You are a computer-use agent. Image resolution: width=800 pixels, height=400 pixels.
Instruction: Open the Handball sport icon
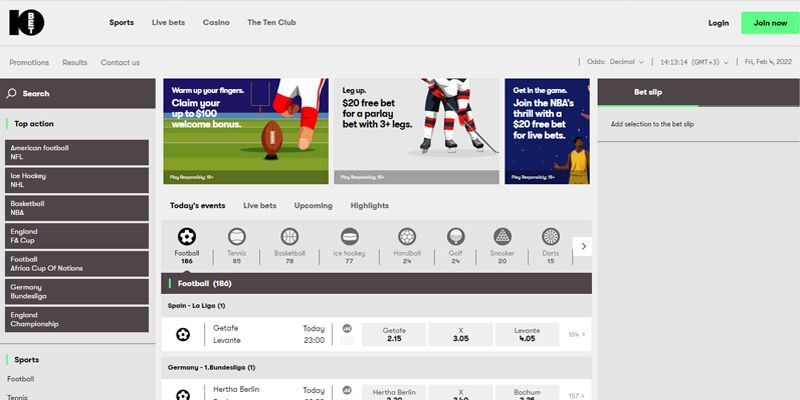(407, 238)
